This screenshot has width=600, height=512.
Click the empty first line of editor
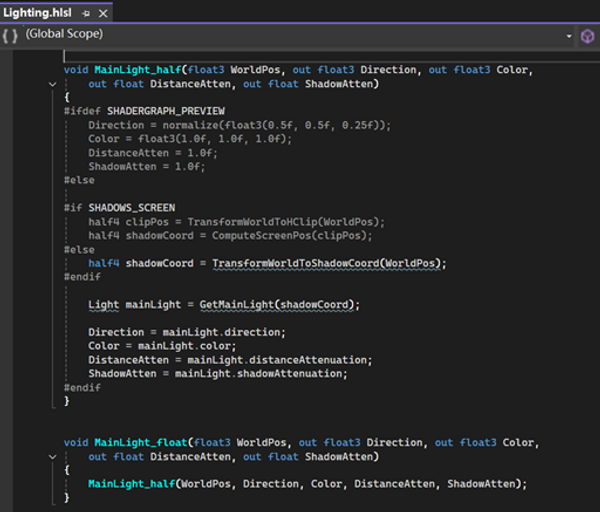point(331,56)
